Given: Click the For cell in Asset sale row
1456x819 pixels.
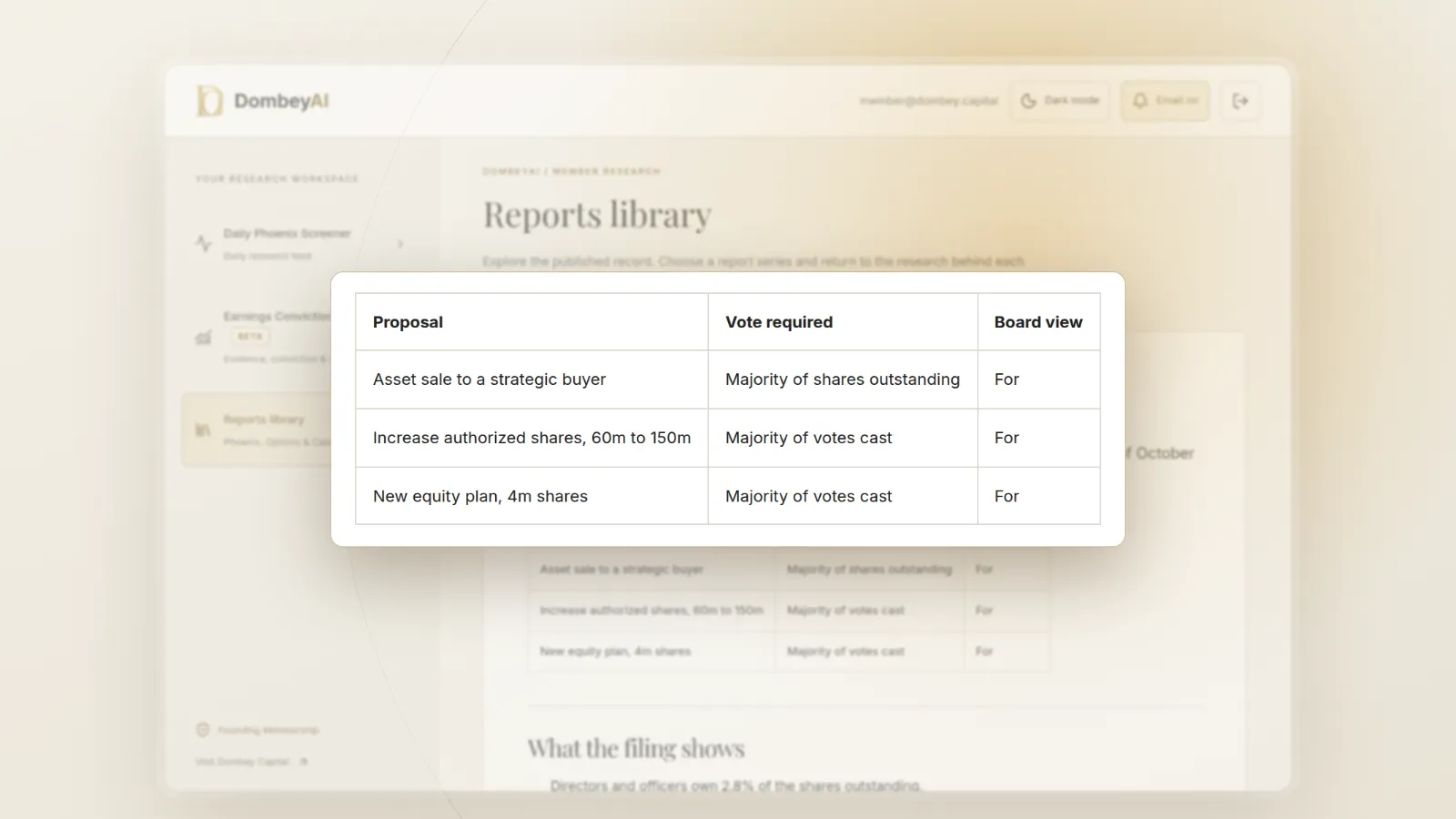Looking at the screenshot, I should (x=1039, y=379).
